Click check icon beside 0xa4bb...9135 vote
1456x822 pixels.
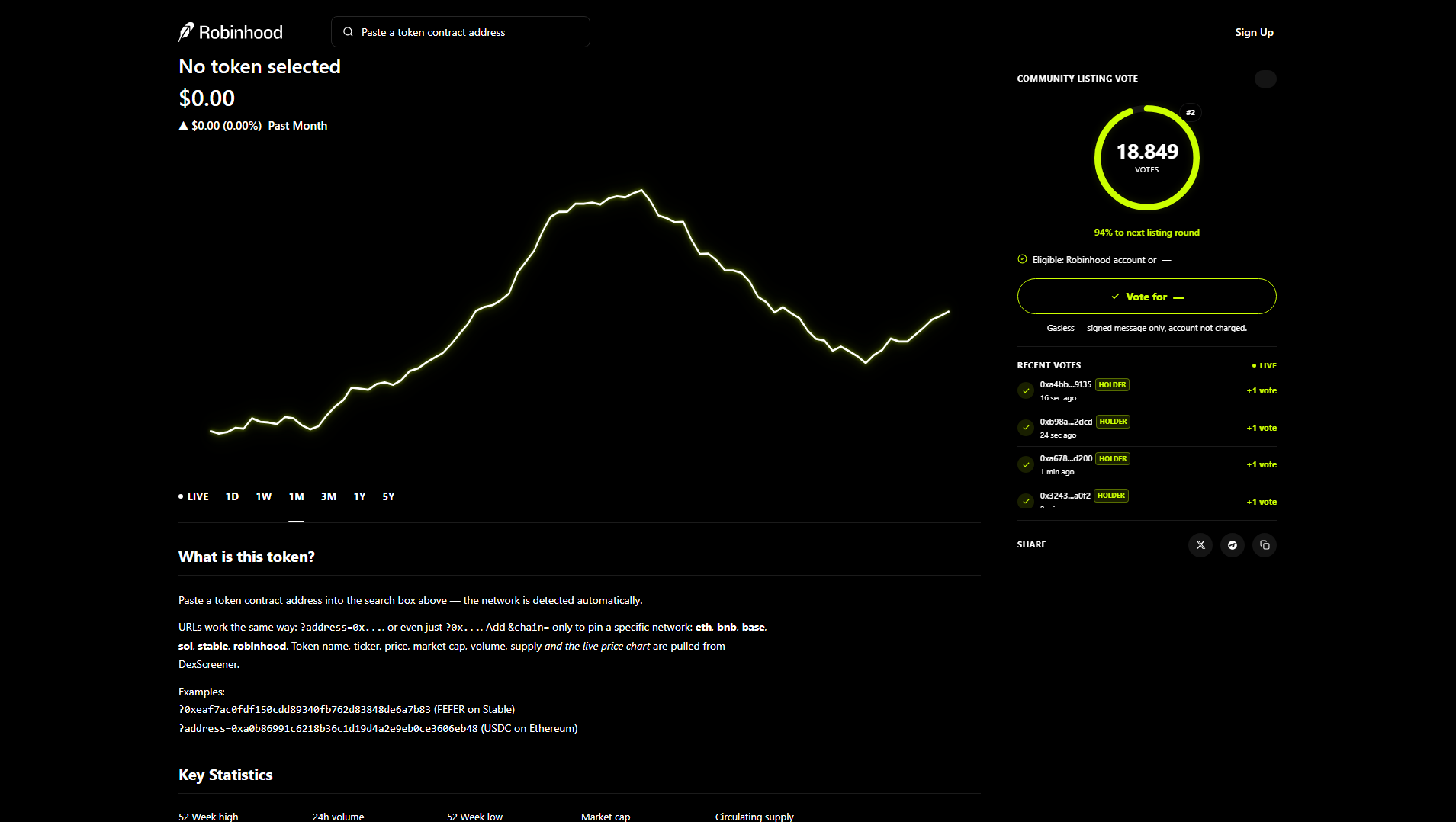point(1026,390)
